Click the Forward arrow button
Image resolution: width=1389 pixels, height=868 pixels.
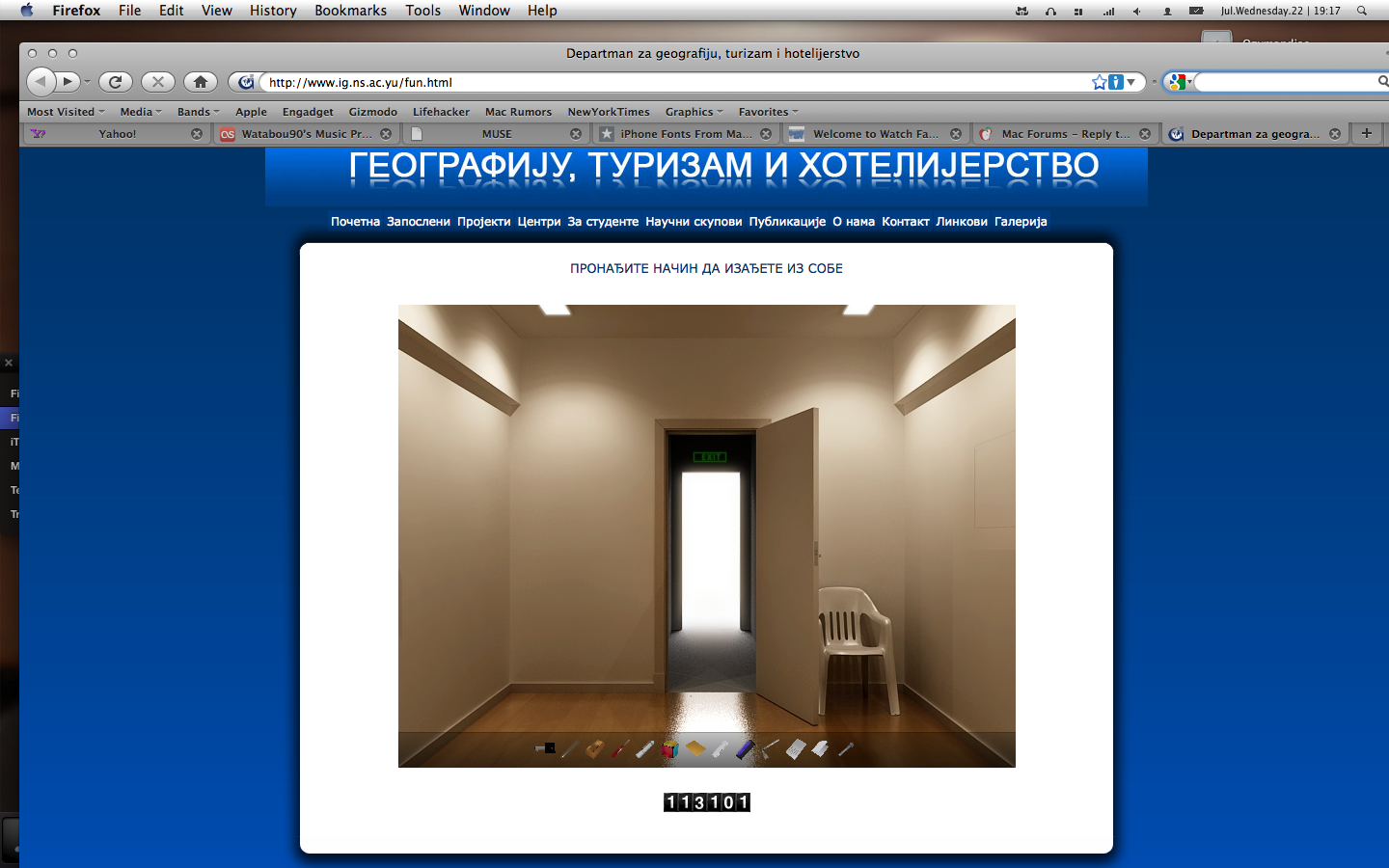point(68,82)
